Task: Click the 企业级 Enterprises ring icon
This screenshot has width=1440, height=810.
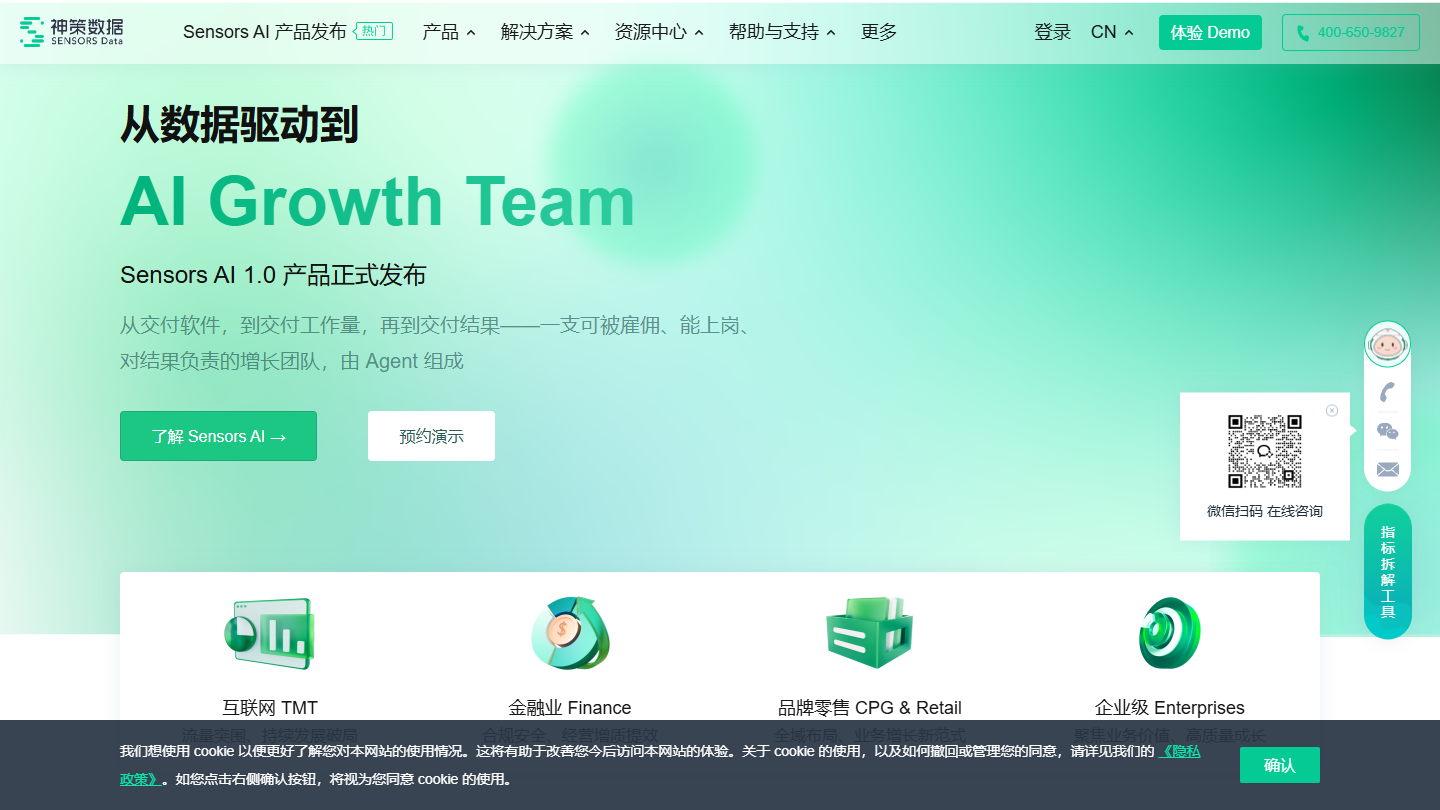Action: click(1170, 634)
